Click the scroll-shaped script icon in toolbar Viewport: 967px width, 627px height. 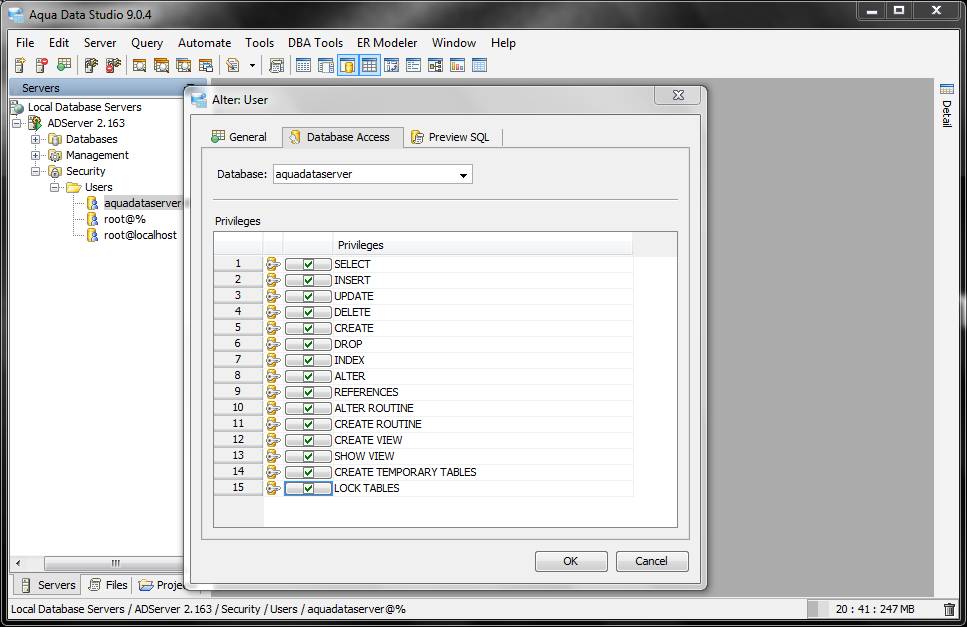coord(276,65)
